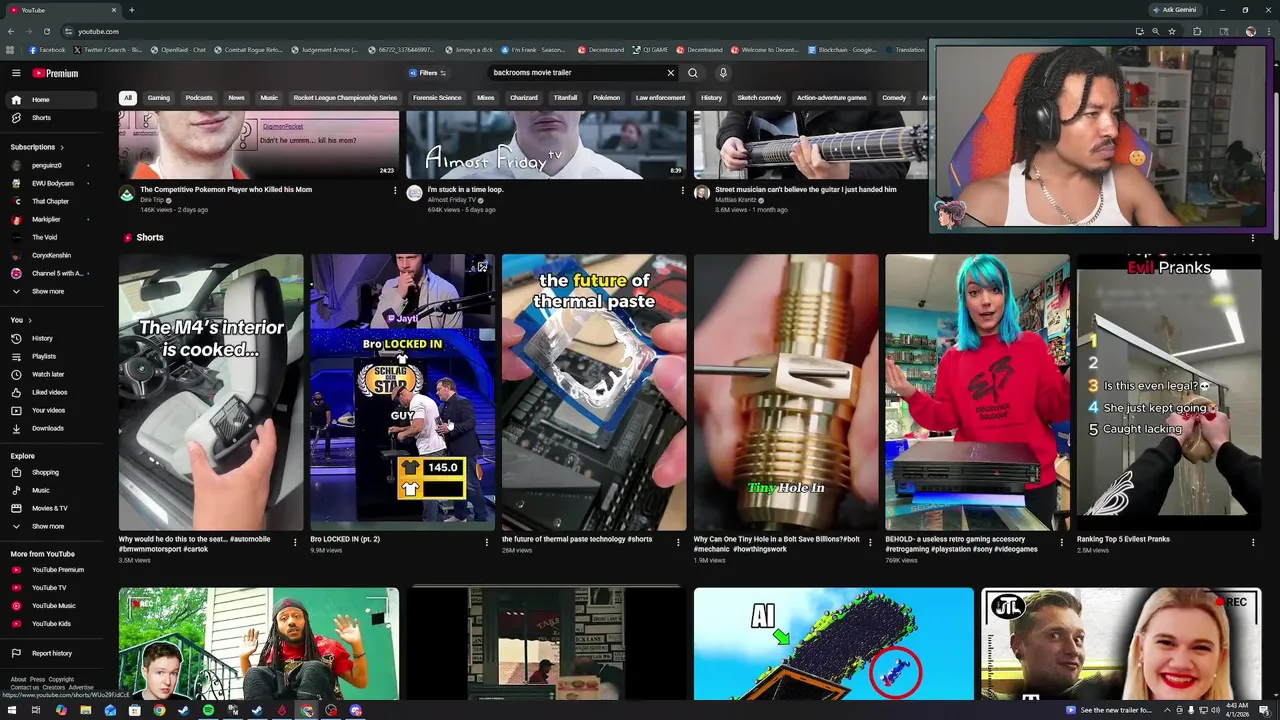Open options menu for Top 5 Evilest Pranks short
The height and width of the screenshot is (720, 1280).
click(1253, 542)
